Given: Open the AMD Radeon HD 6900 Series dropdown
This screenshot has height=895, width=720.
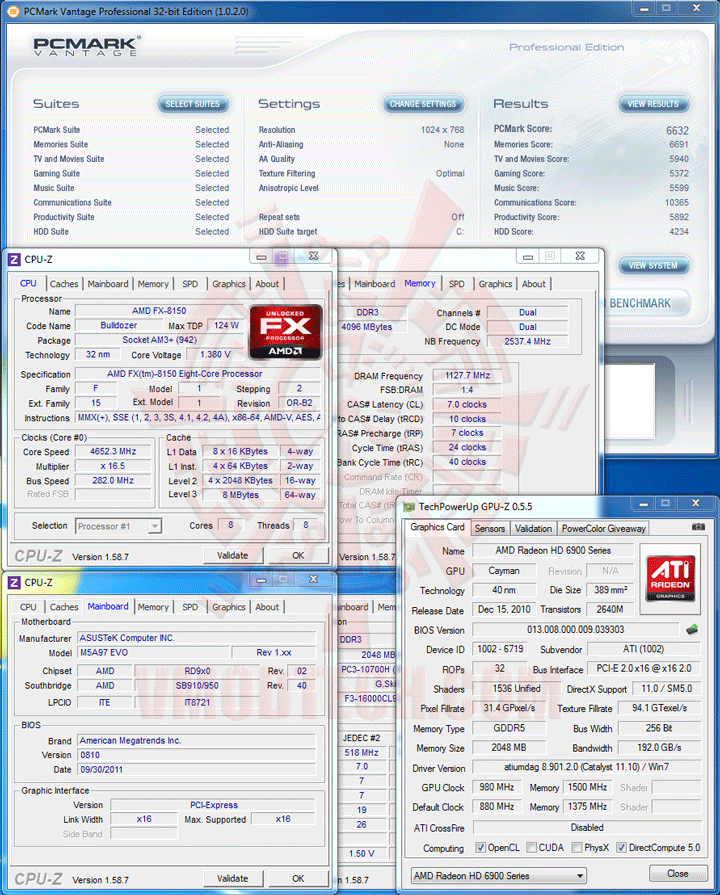Looking at the screenshot, I should pyautogui.click(x=498, y=876).
